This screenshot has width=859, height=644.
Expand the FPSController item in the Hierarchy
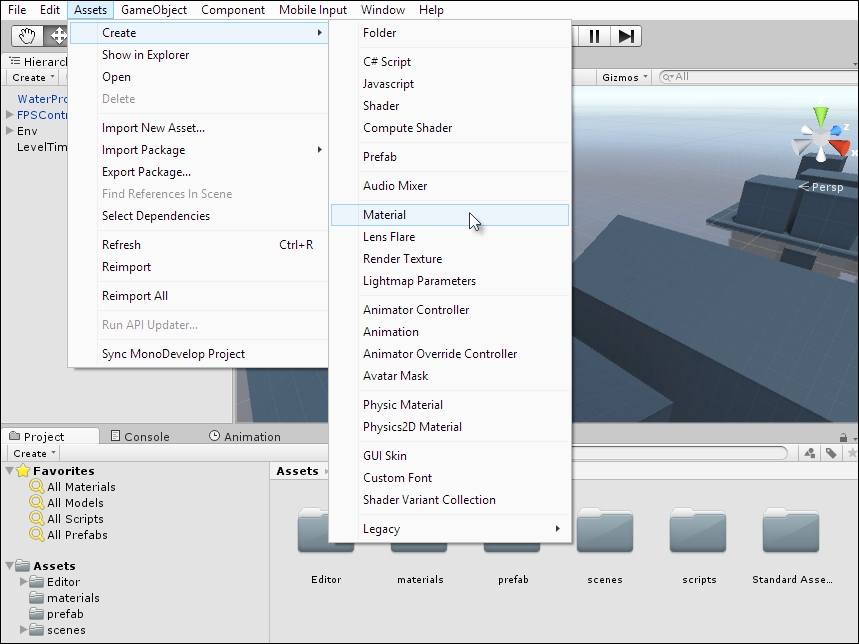coord(8,114)
